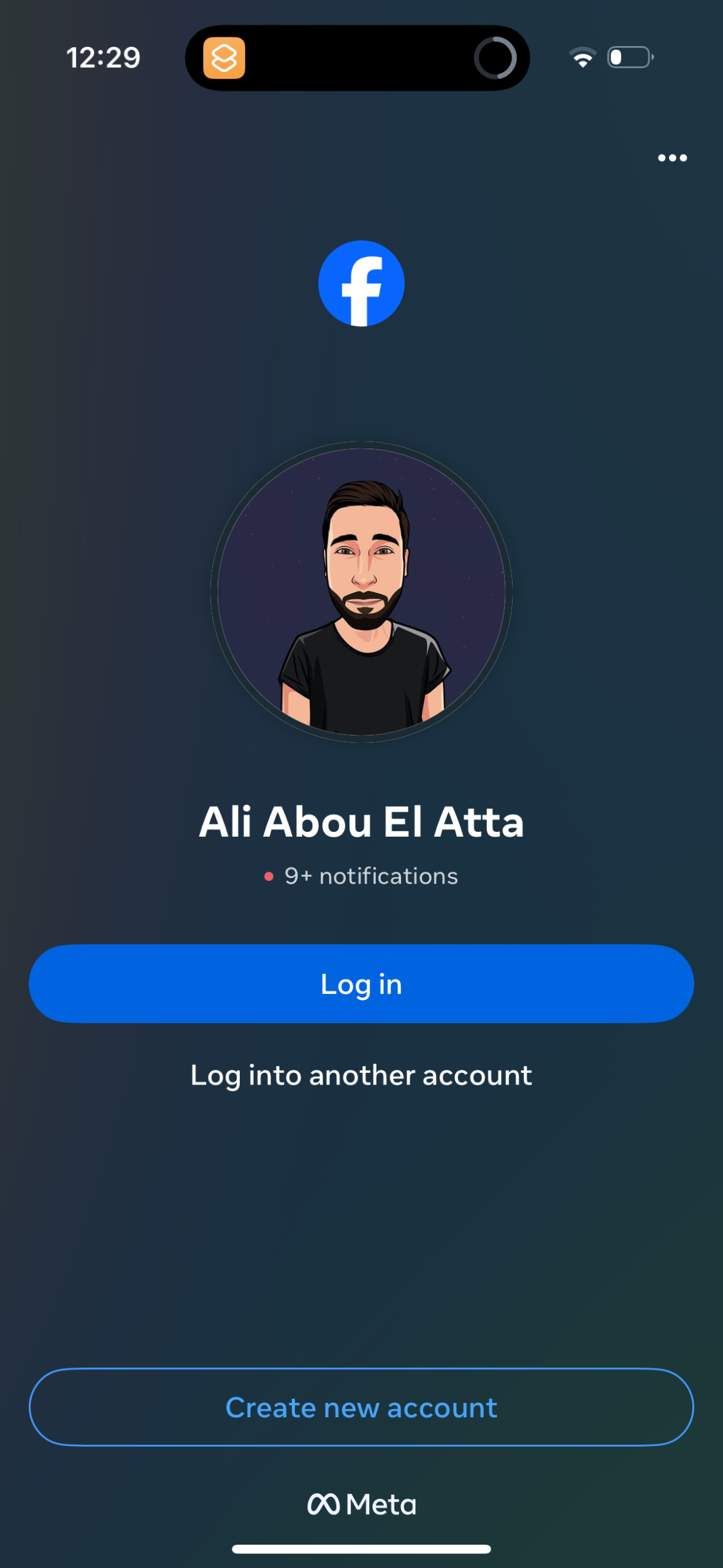Tap the Meta infinity logo
Screen dimensions: 723x1568
(x=323, y=1504)
